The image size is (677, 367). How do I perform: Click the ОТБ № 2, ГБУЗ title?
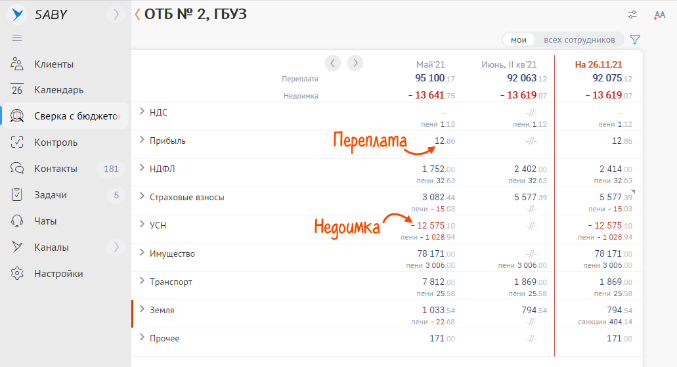(x=195, y=15)
